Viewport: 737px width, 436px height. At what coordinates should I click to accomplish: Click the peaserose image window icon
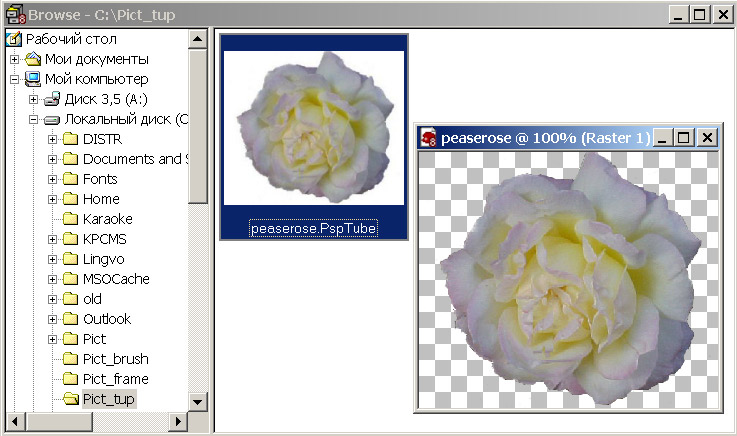point(429,138)
